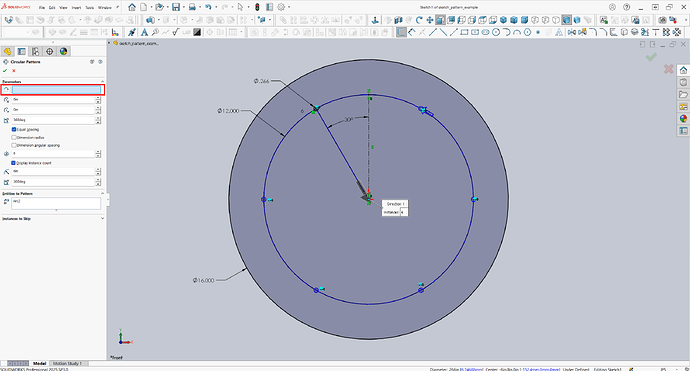Create a new document with the New icon
This screenshot has width=690, height=371.
pos(143,7)
